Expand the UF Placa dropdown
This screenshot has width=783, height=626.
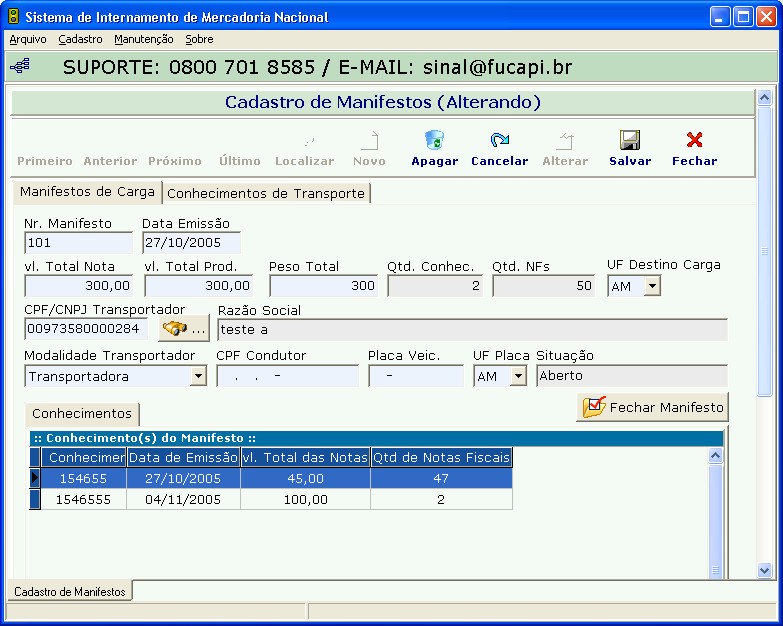(518, 377)
